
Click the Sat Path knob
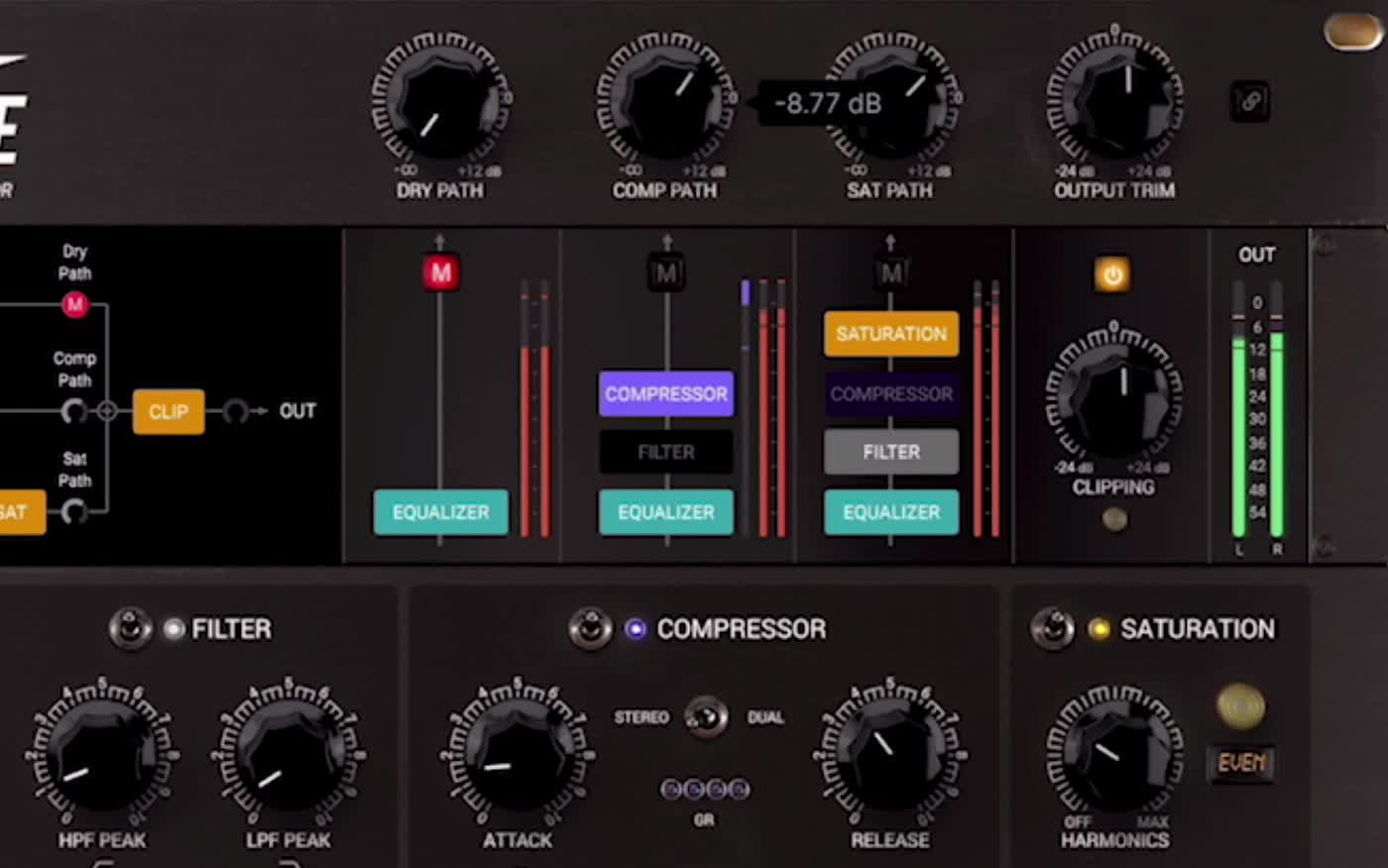[x=892, y=99]
